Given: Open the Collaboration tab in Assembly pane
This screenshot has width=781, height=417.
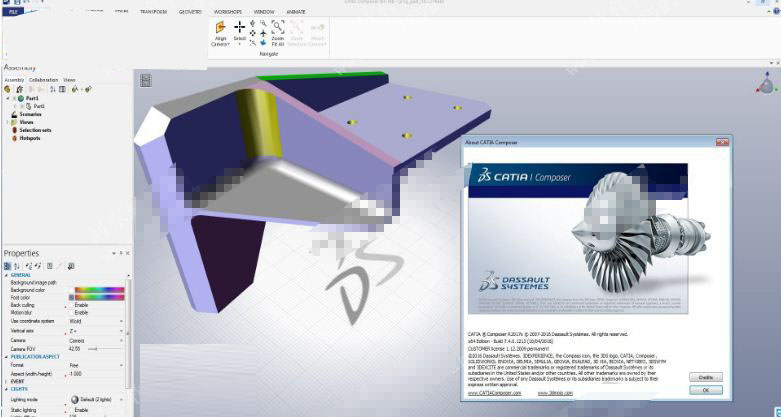Looking at the screenshot, I should coord(43,80).
